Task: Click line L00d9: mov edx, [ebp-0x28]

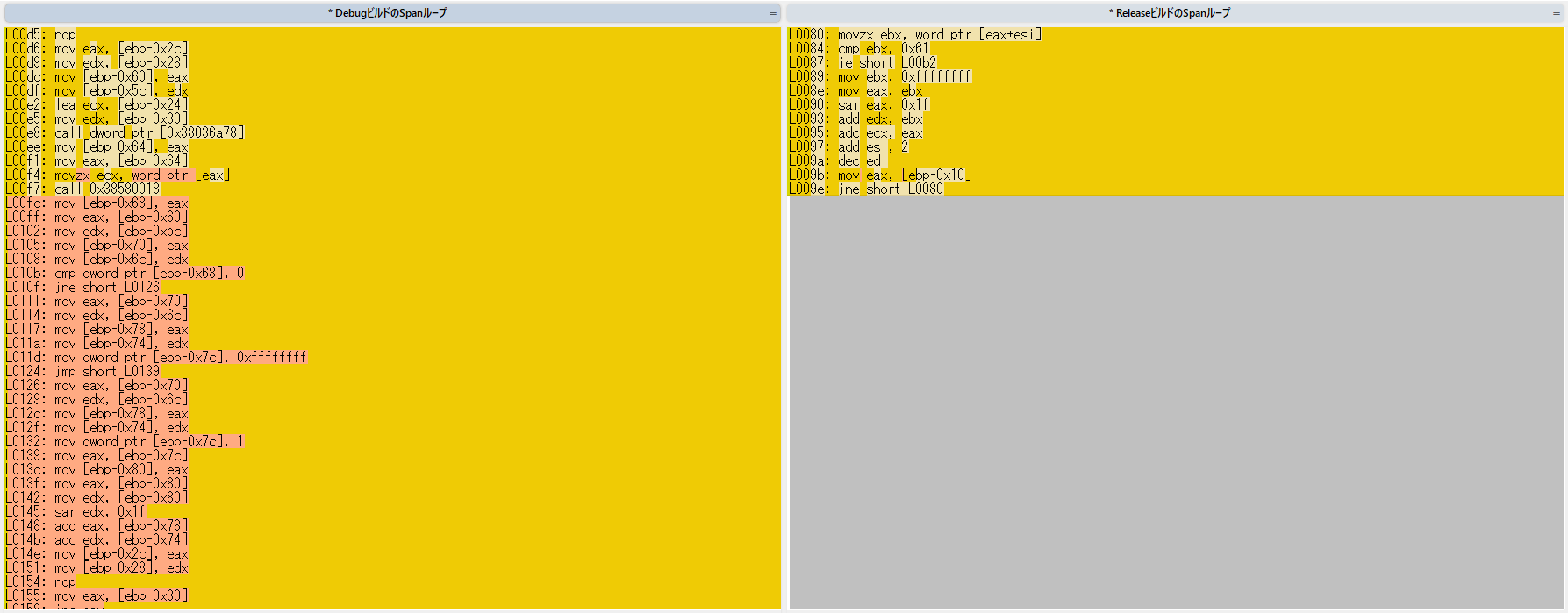Action: click(97, 63)
